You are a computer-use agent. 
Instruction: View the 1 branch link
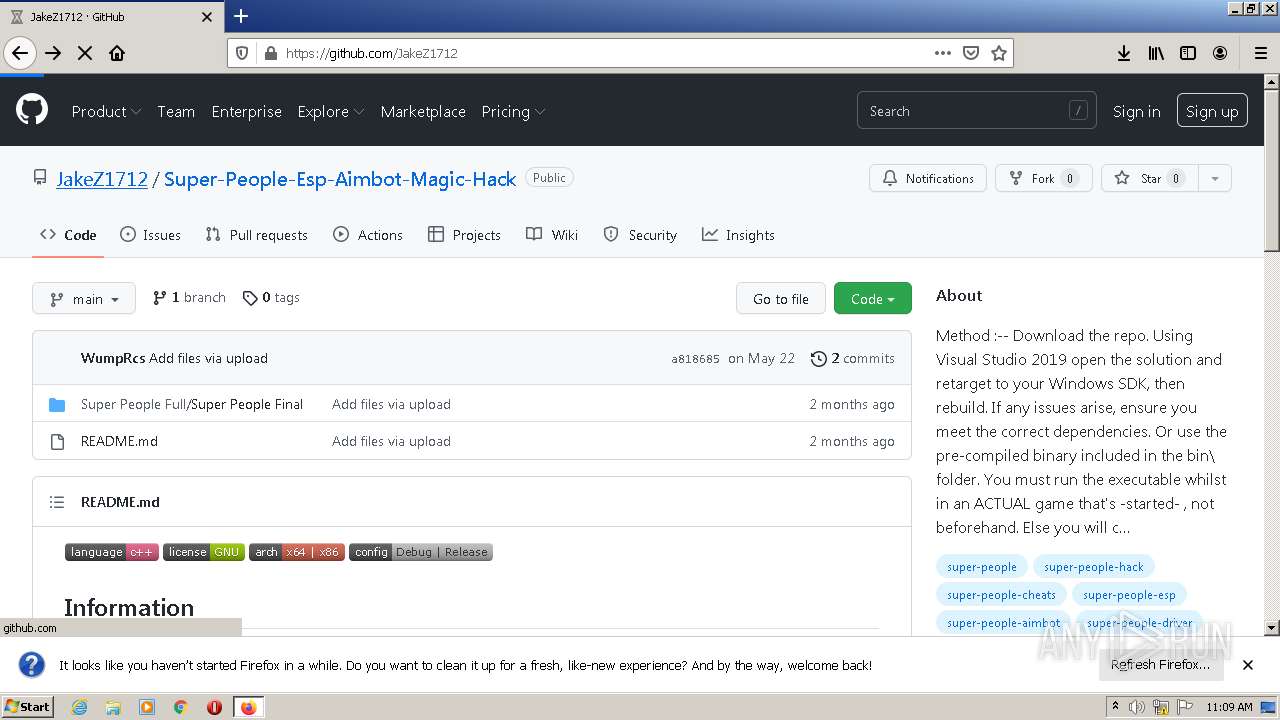point(189,297)
